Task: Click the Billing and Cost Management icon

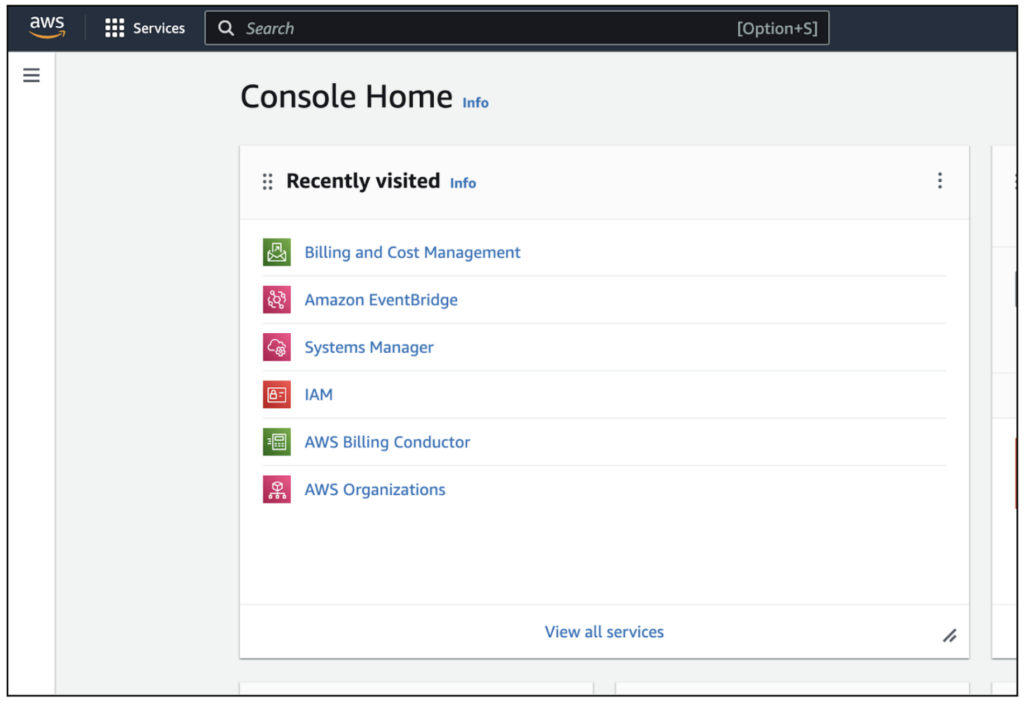Action: [276, 253]
